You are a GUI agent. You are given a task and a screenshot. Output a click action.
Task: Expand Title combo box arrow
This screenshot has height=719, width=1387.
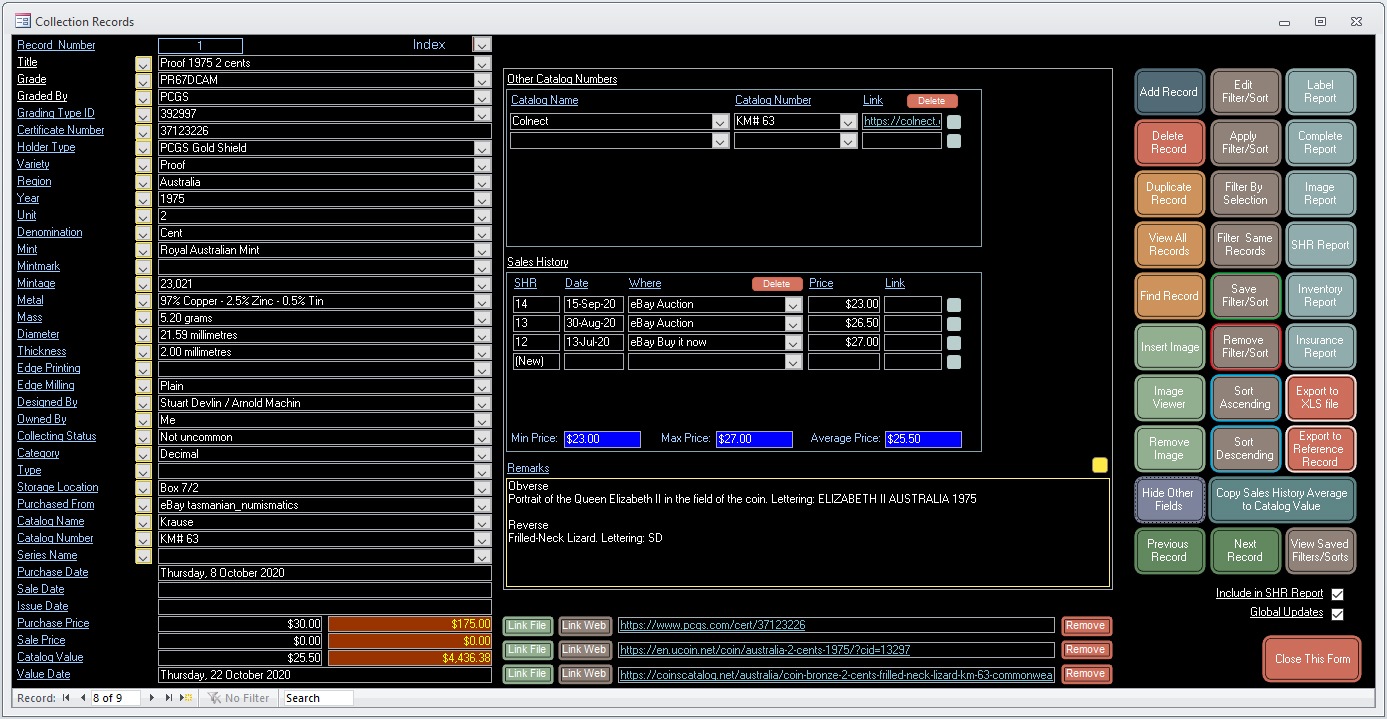tap(482, 63)
